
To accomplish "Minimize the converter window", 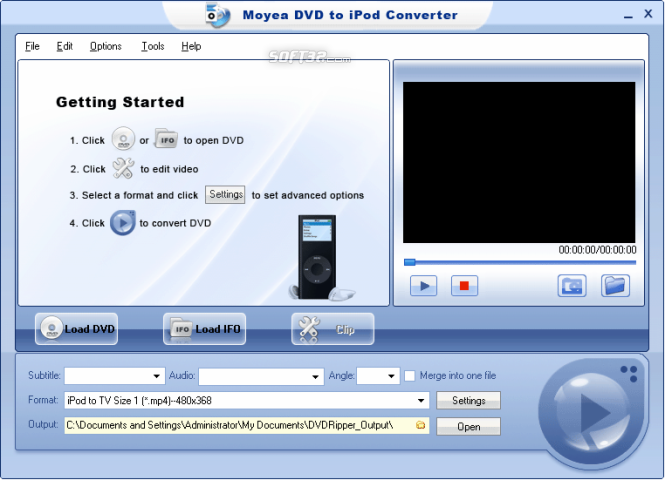I will (x=628, y=16).
